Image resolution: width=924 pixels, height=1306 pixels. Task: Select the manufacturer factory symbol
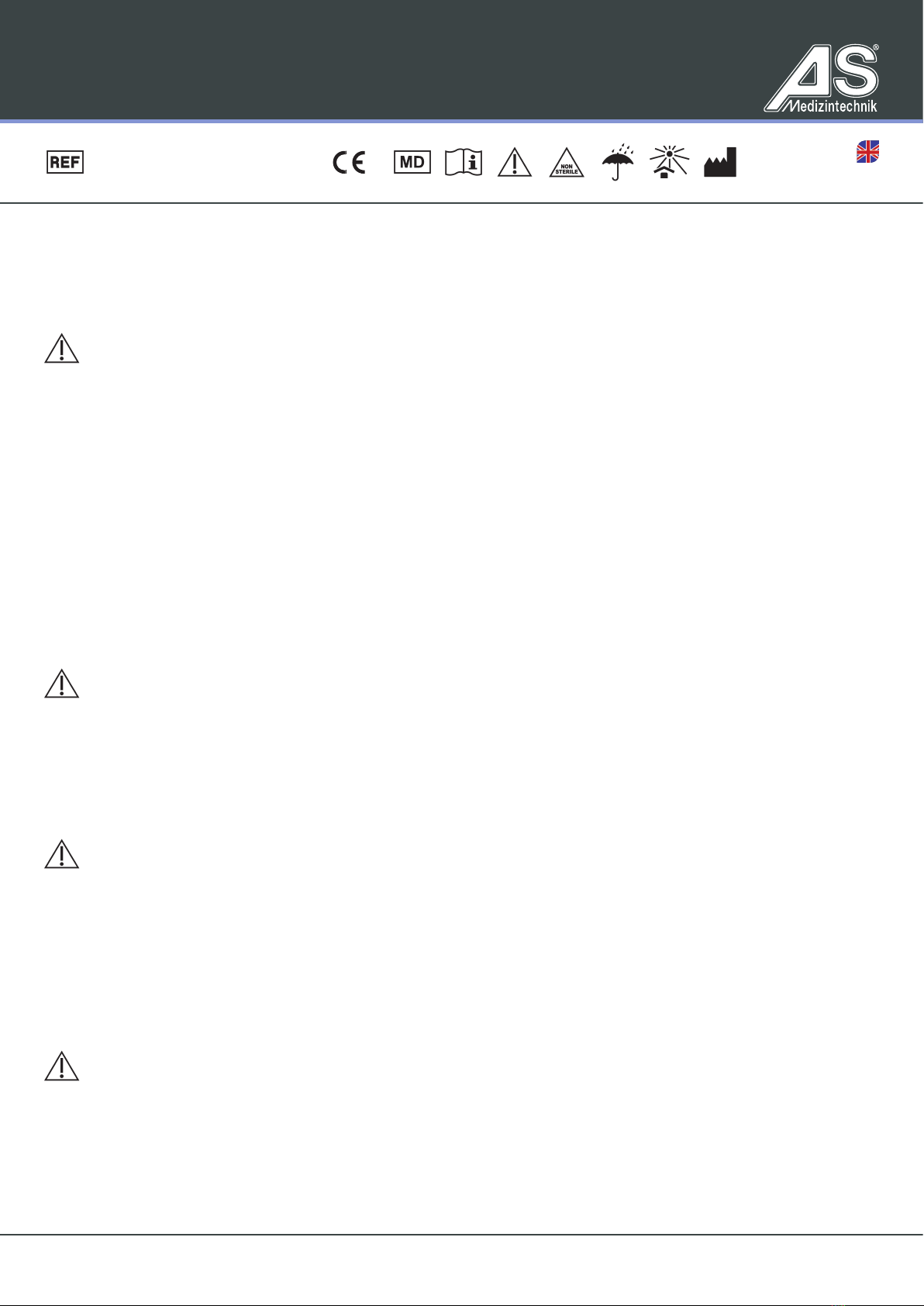[720, 162]
